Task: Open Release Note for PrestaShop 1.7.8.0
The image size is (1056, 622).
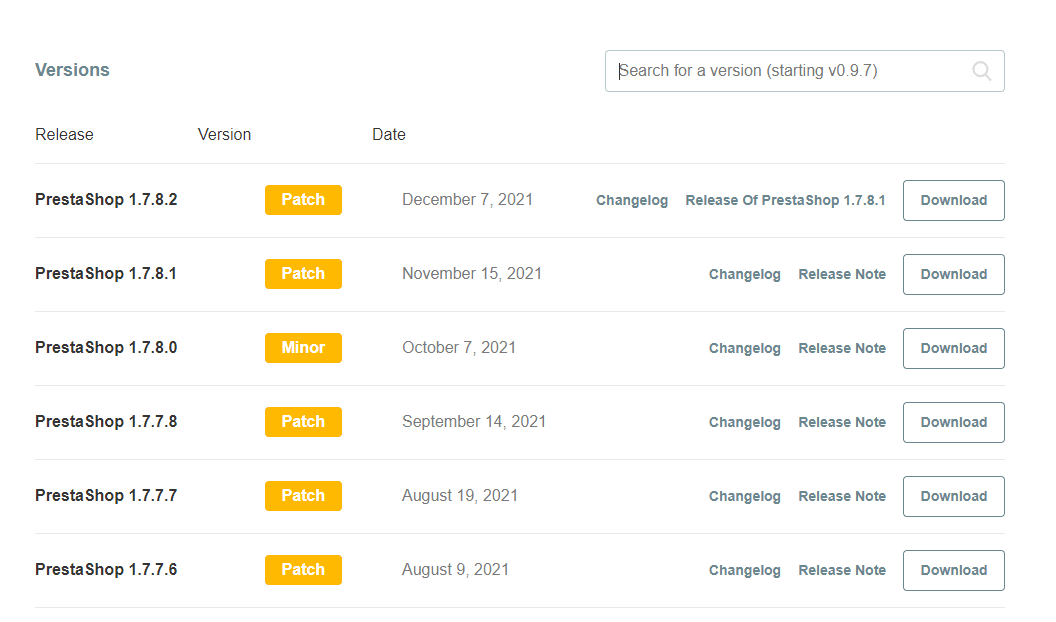Action: click(x=842, y=348)
